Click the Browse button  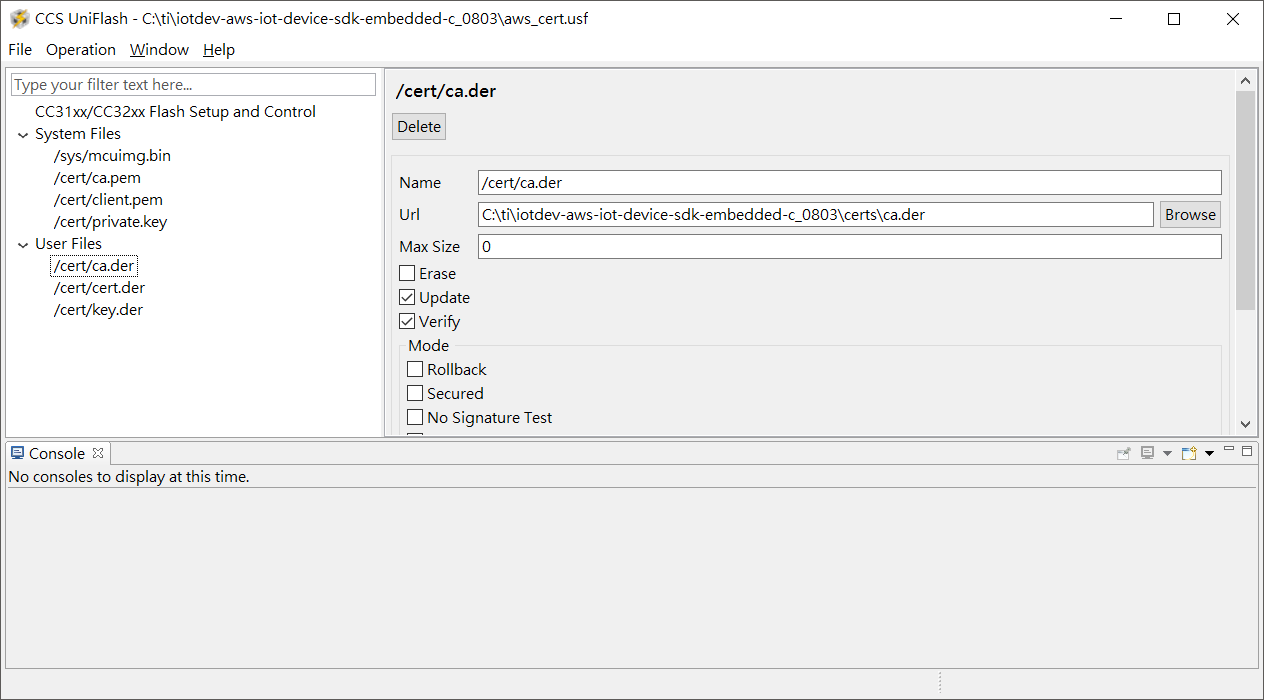(x=1190, y=214)
